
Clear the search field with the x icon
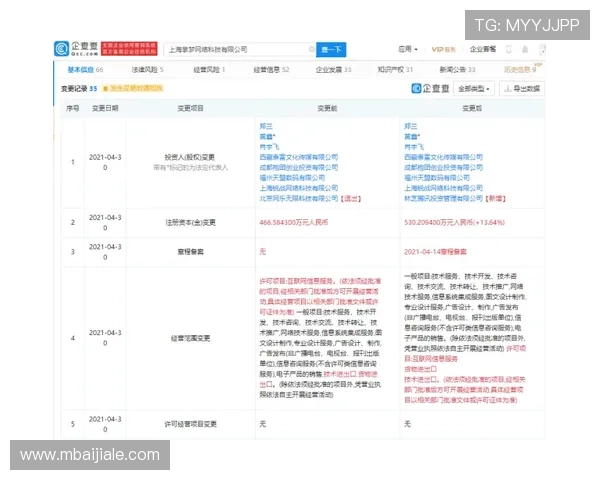click(x=311, y=49)
